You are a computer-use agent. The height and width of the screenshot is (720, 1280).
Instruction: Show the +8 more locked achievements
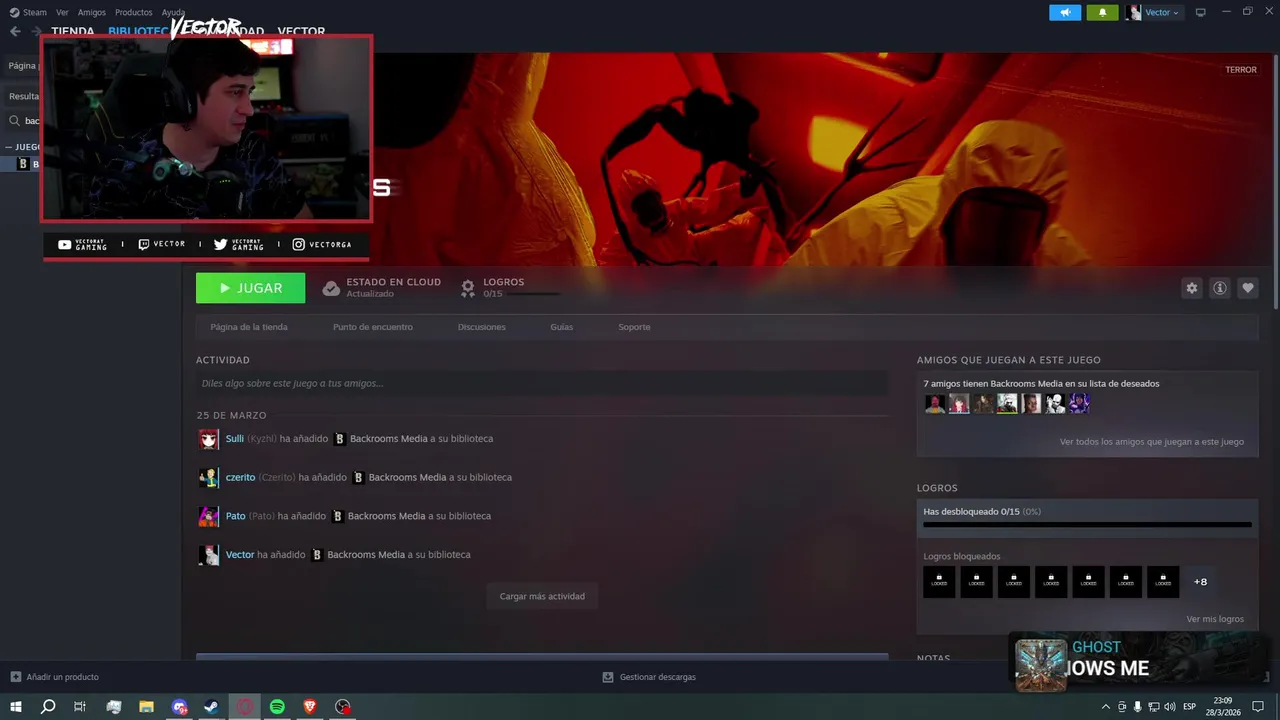pyautogui.click(x=1200, y=582)
